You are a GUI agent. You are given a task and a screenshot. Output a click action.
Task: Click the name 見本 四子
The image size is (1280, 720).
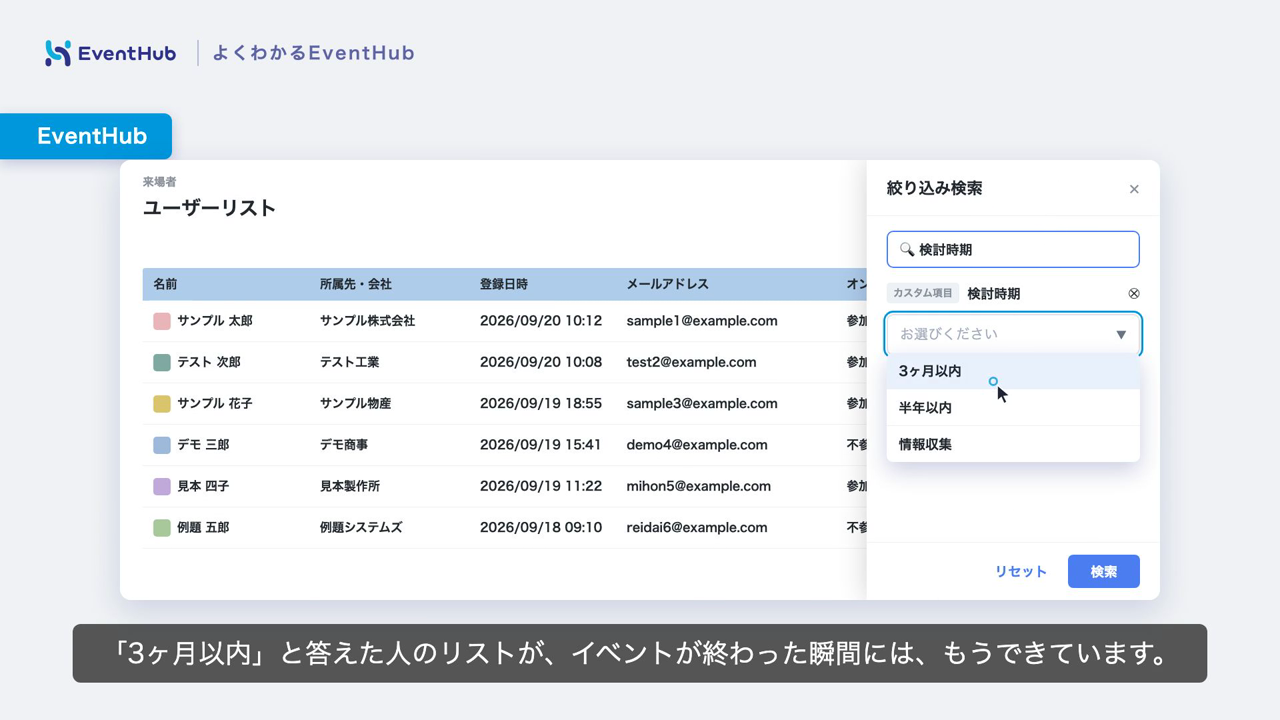(203, 486)
